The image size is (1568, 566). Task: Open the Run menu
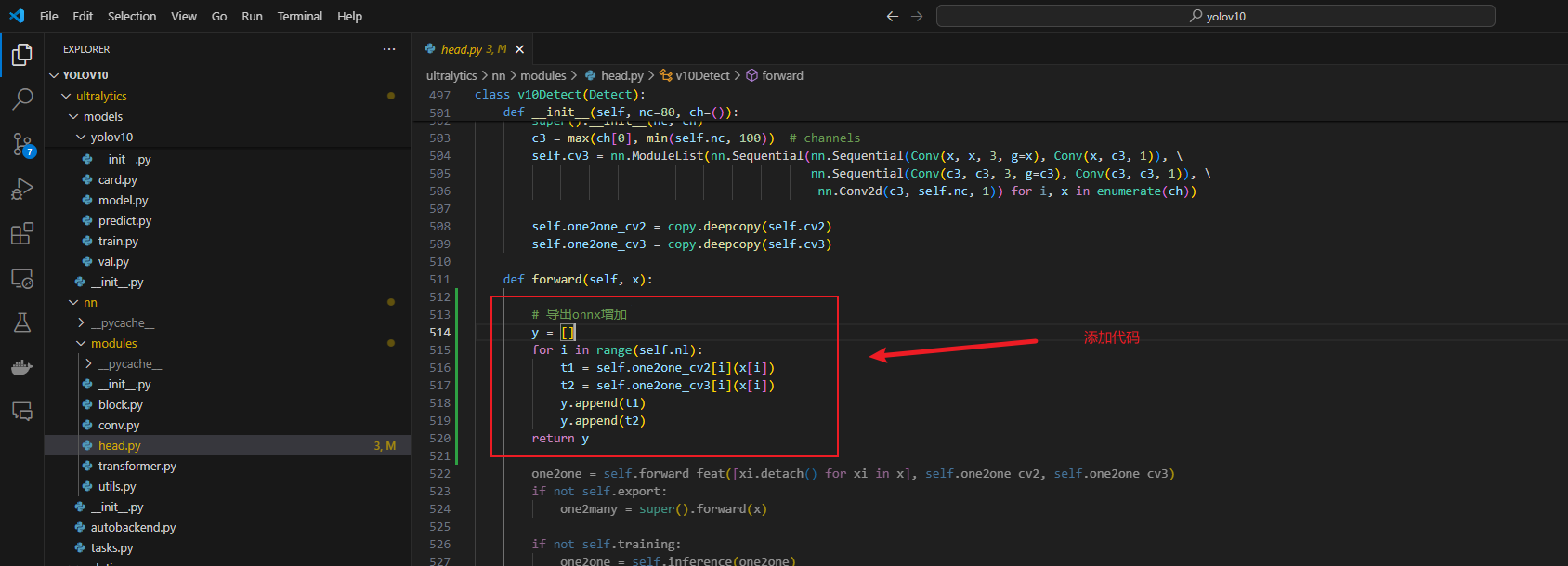pyautogui.click(x=252, y=16)
